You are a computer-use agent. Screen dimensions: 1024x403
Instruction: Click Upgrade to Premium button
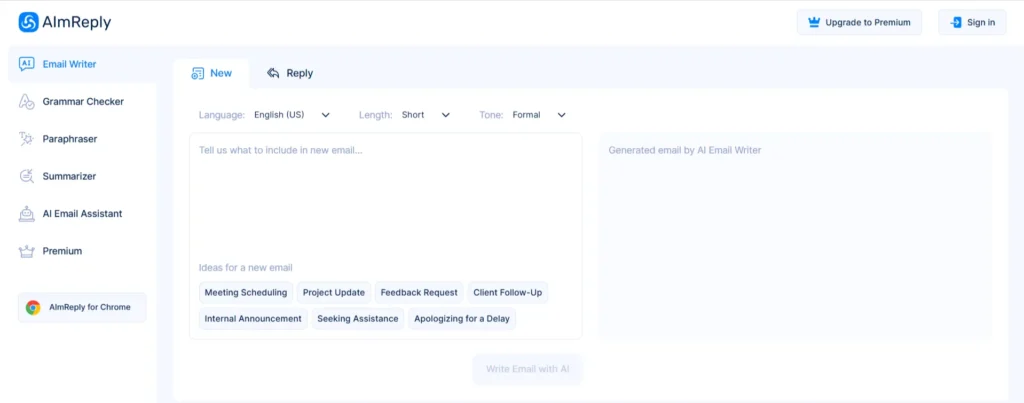coord(859,22)
